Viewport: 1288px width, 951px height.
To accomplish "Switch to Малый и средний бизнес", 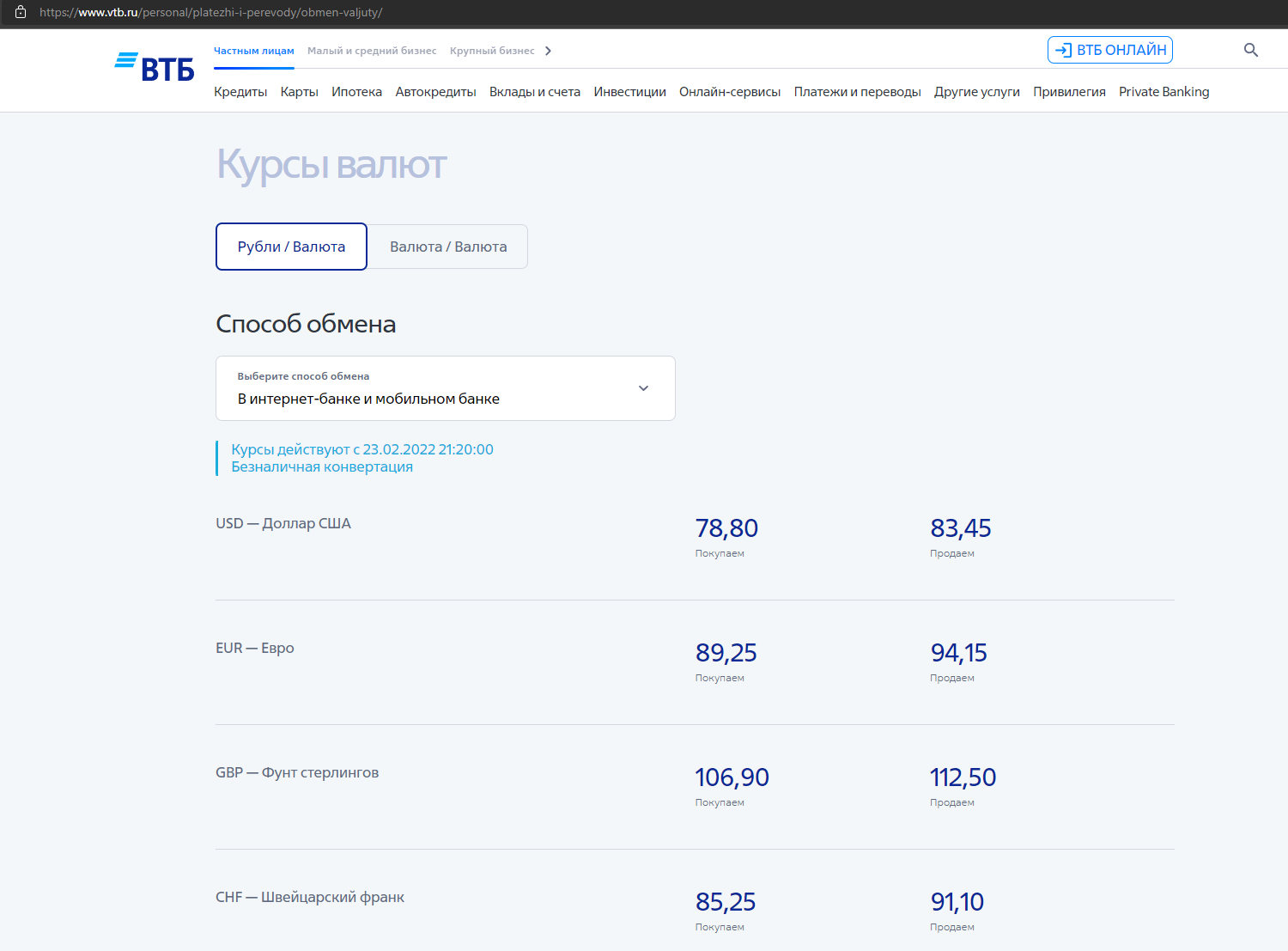I will [372, 51].
